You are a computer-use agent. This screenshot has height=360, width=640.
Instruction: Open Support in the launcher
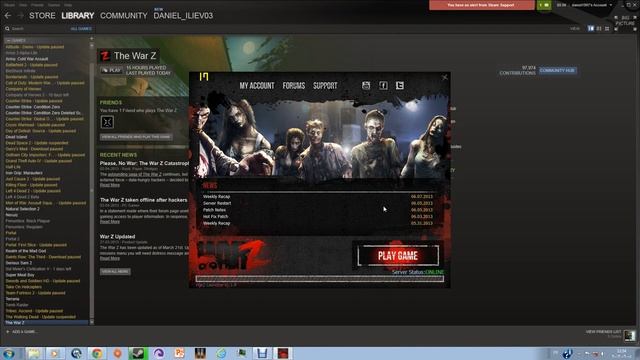pos(325,86)
